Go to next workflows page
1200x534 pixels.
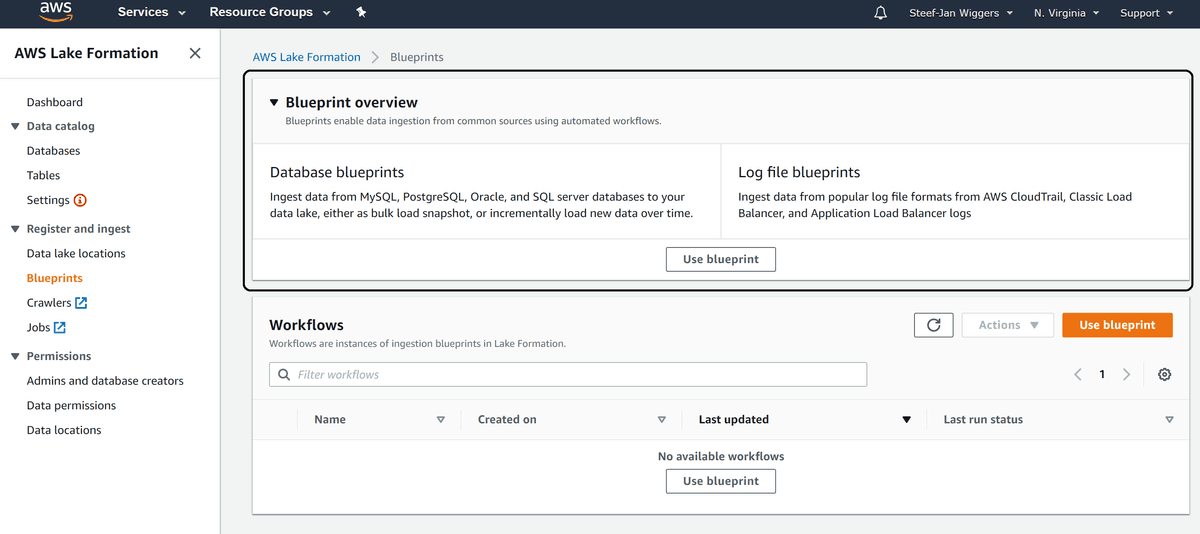pyautogui.click(x=1127, y=374)
